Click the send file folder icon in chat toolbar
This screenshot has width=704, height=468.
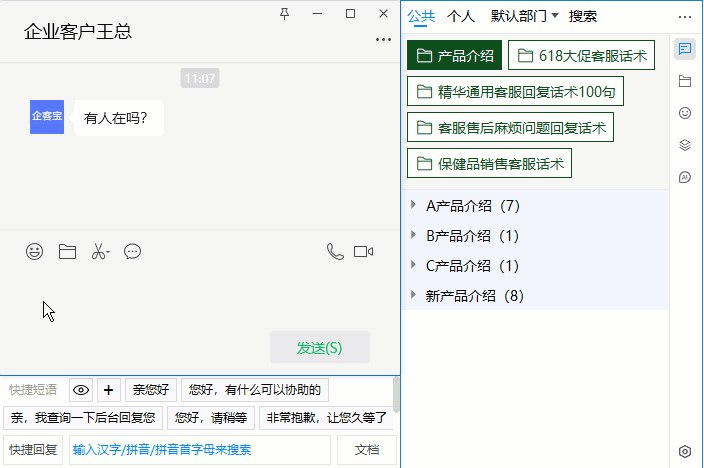(67, 252)
